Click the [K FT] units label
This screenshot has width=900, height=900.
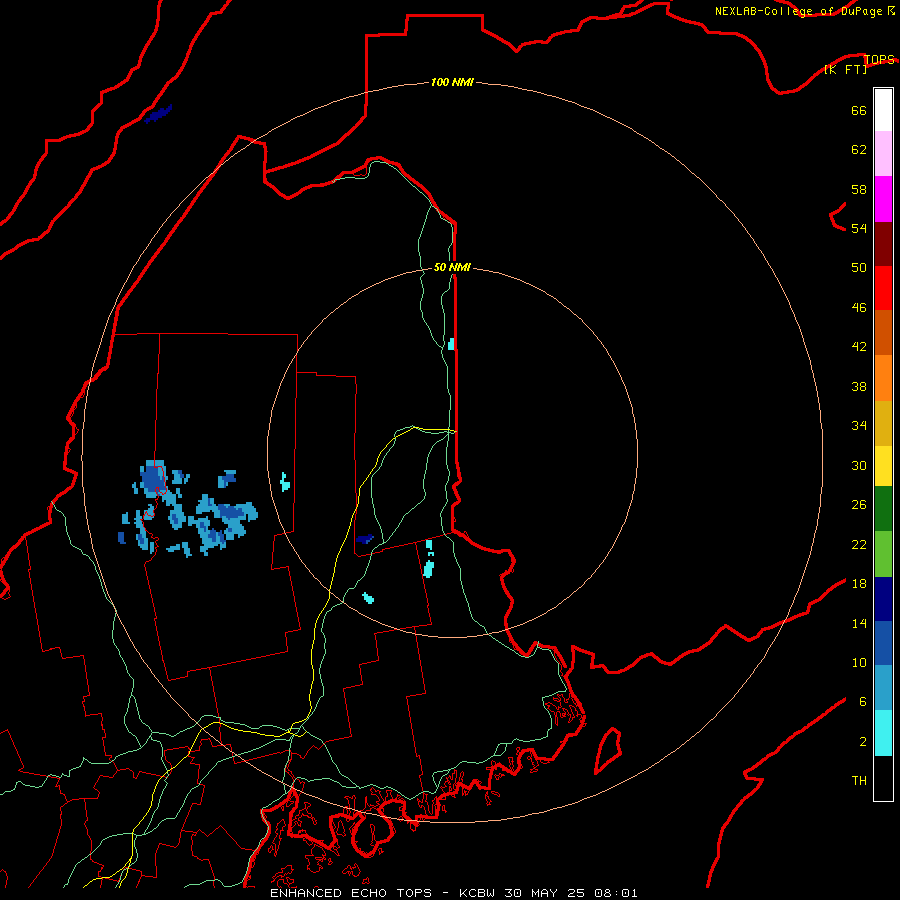[845, 69]
